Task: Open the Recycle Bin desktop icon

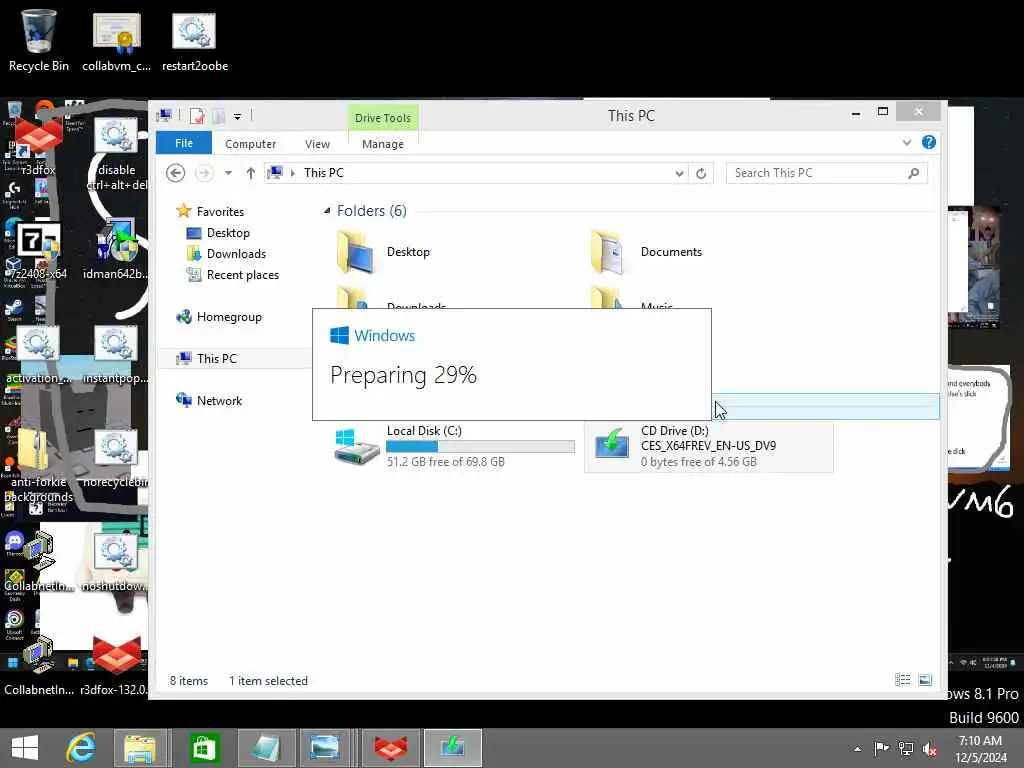Action: pos(38,40)
